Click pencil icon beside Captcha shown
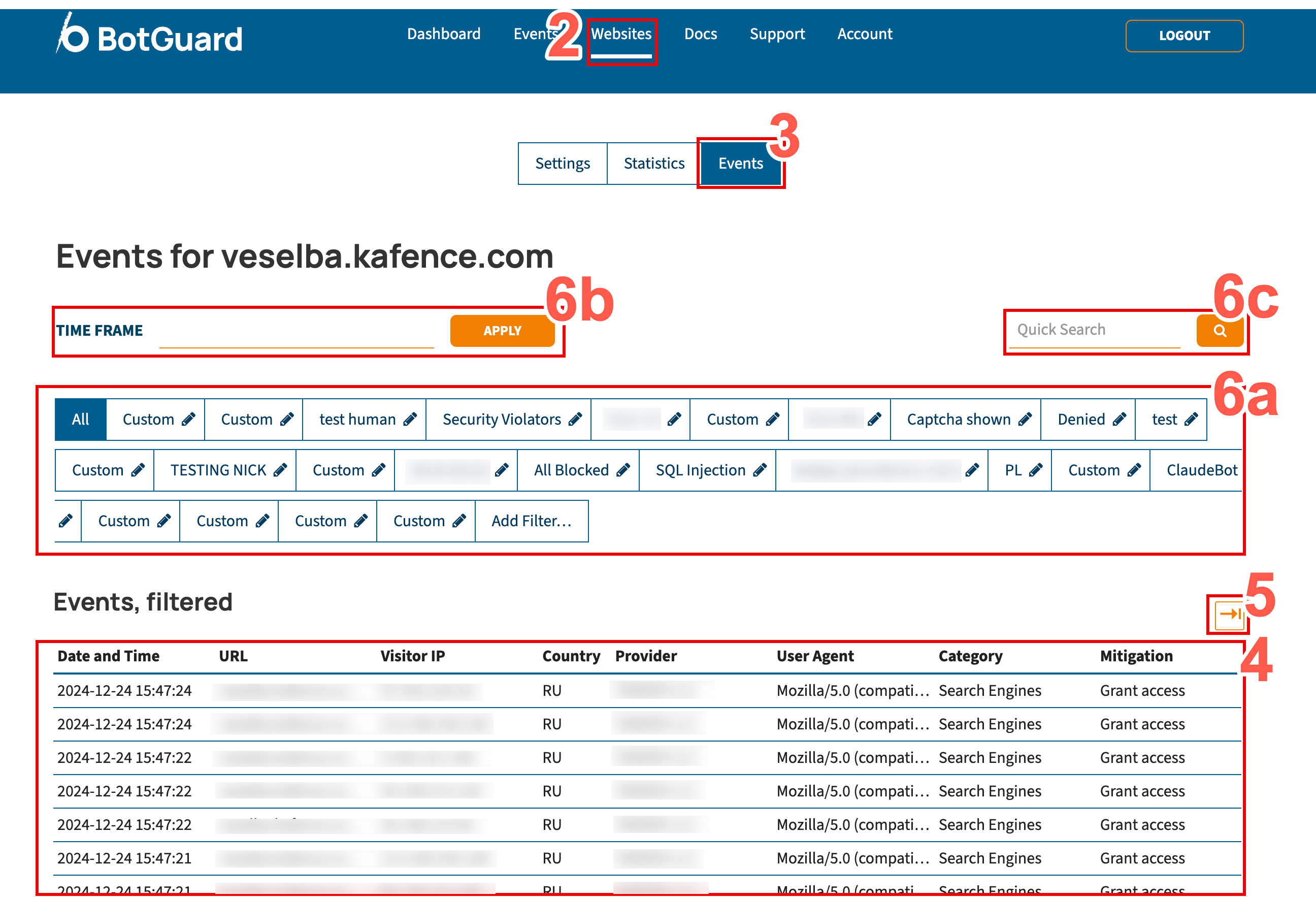Viewport: 1316px width, 897px height. 1025,420
